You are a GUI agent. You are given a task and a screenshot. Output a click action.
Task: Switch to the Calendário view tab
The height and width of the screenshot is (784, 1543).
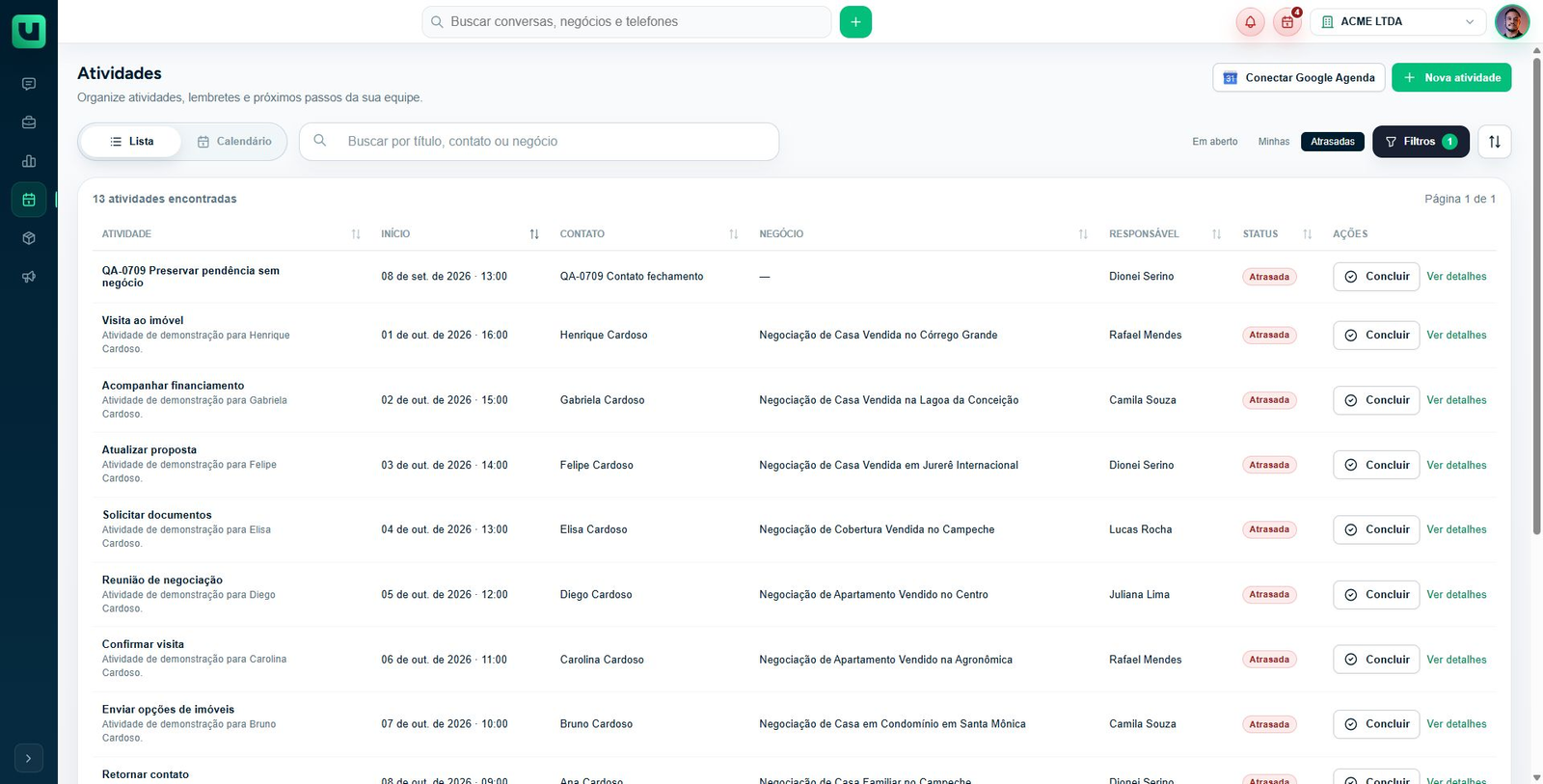(x=234, y=142)
